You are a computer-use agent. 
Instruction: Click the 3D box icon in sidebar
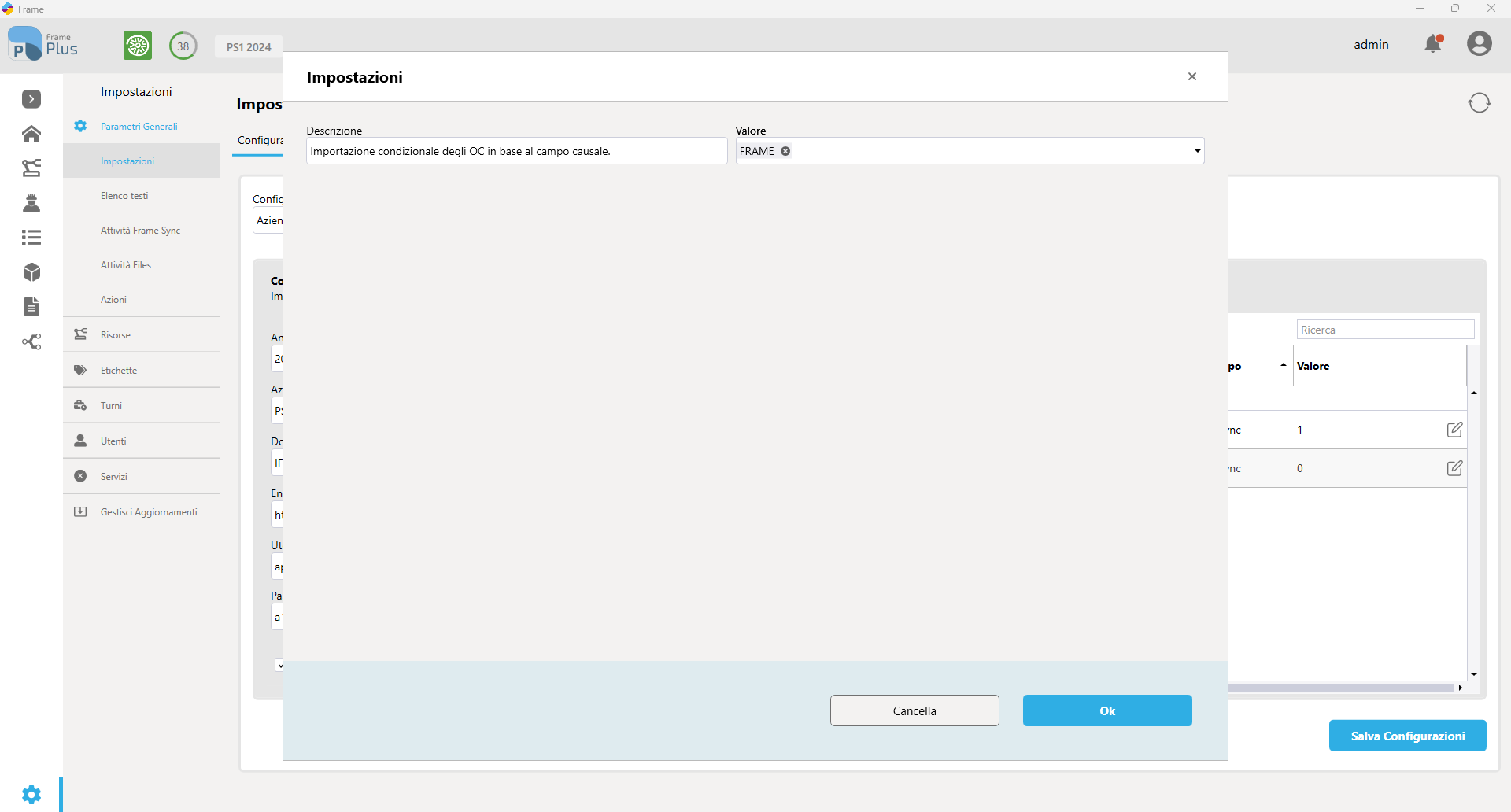click(x=31, y=272)
